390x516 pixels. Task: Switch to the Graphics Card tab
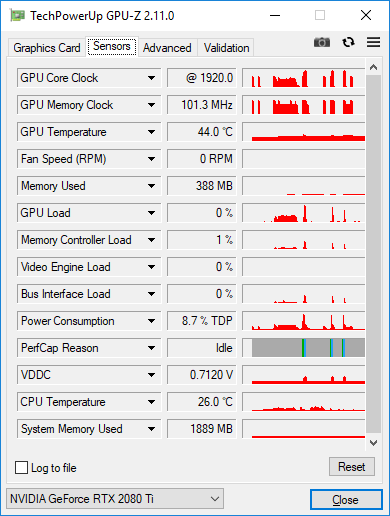[47, 48]
